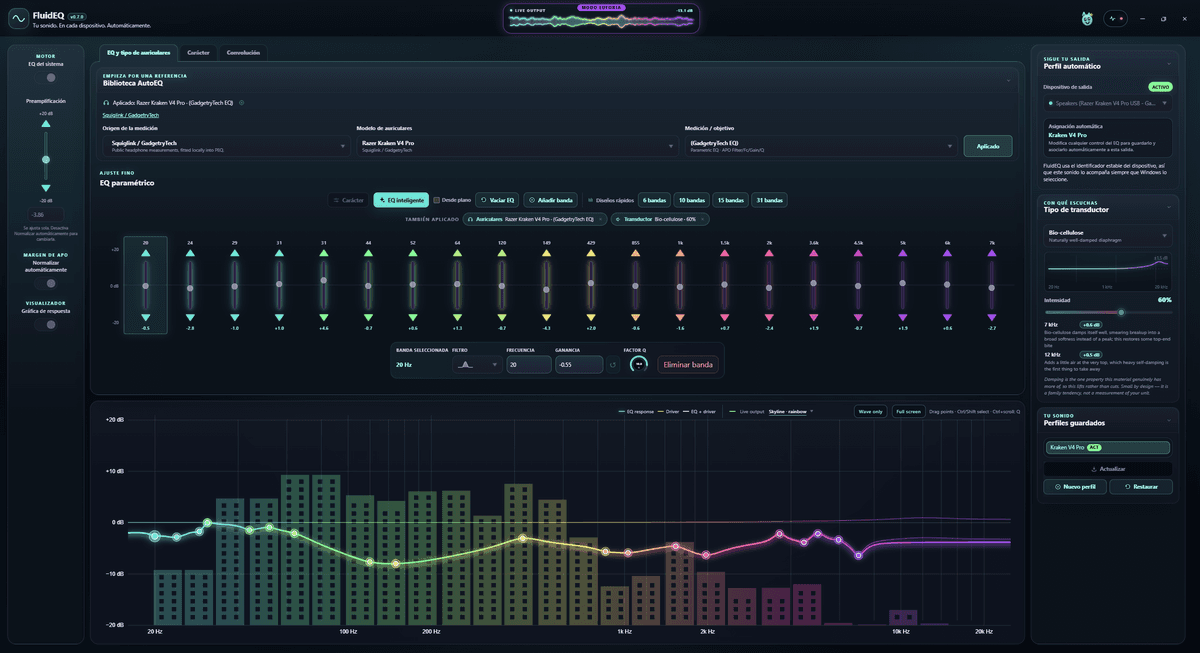Switch to EQ y tipo de auriculares tab

click(x=139, y=52)
